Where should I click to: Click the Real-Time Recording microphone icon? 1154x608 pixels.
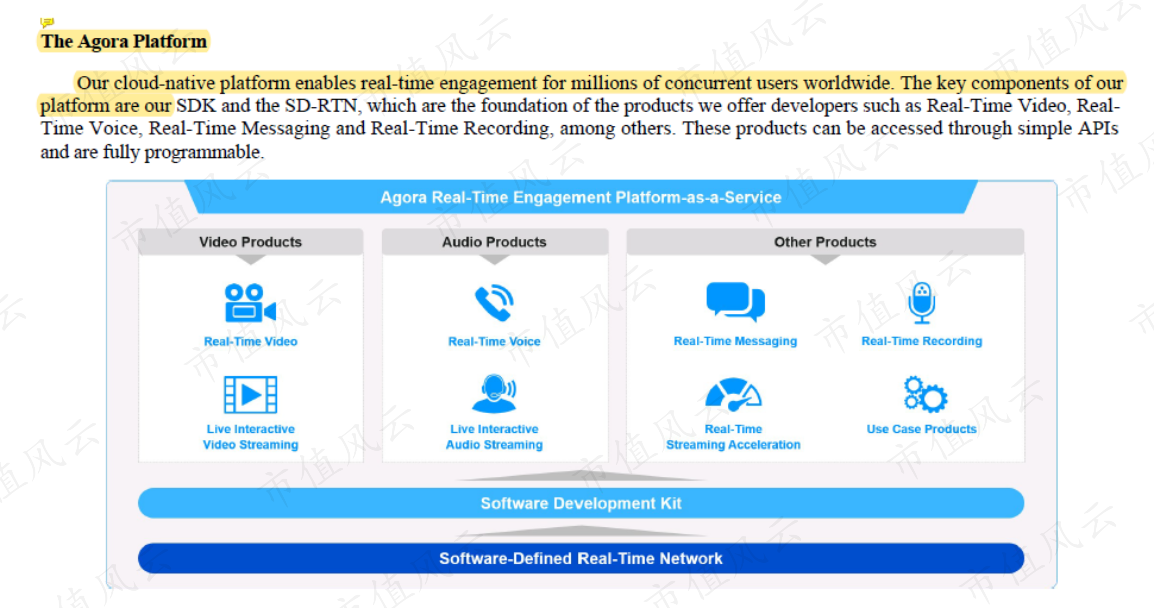click(921, 303)
